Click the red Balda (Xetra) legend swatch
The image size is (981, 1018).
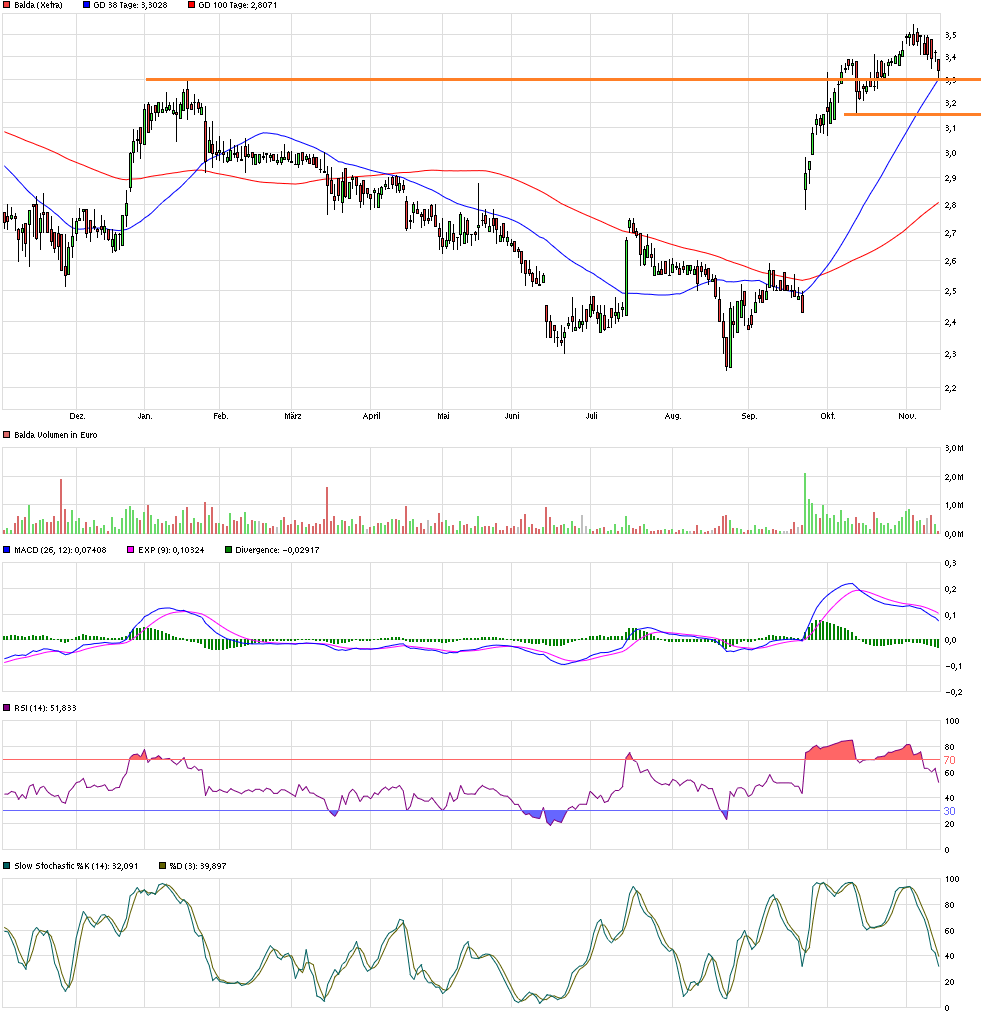coord(6,5)
